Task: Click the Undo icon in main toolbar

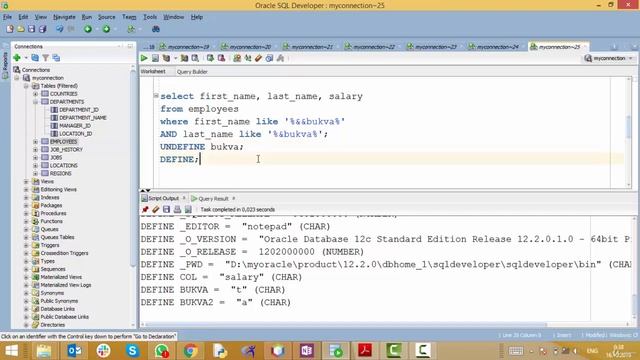Action: pyautogui.click(x=60, y=29)
